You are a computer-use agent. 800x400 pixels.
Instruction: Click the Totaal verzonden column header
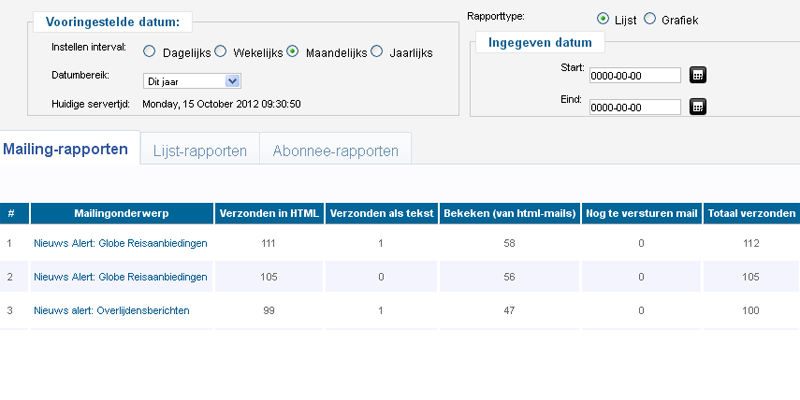coord(752,213)
